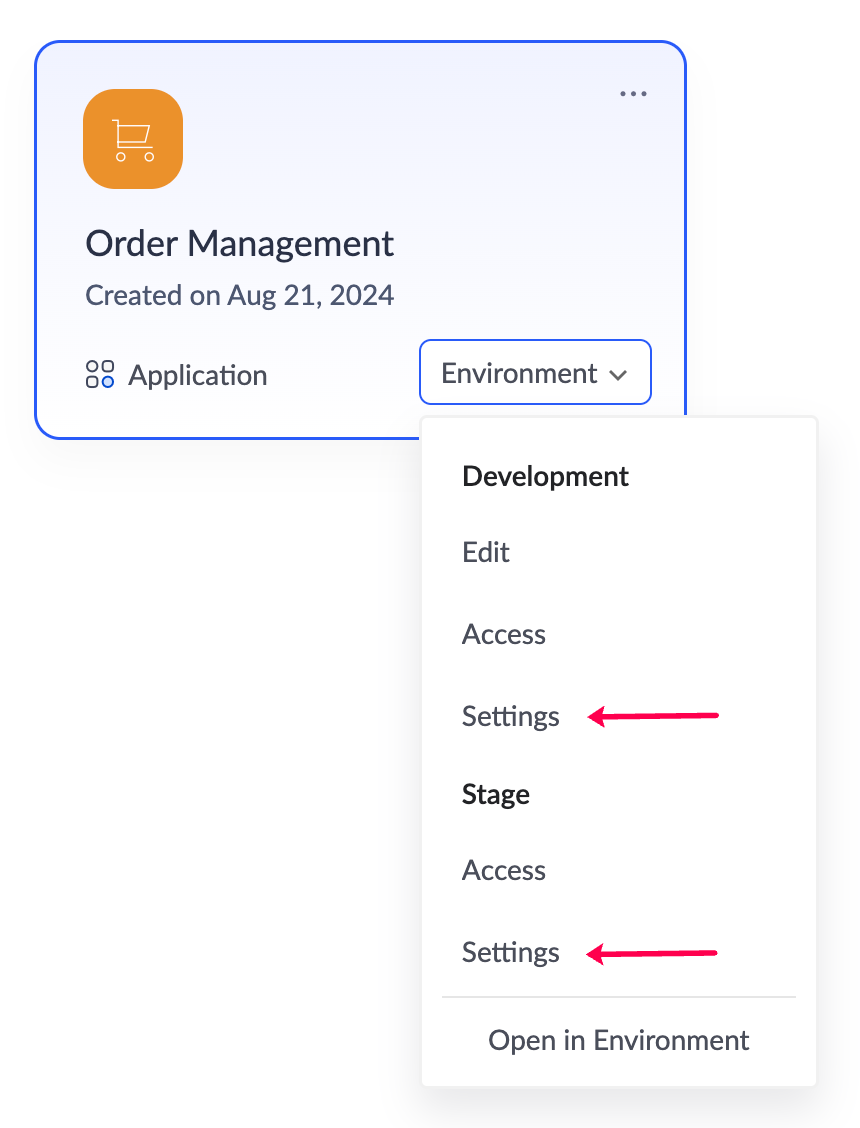Click the "Created on Aug 21, 2024" text
Image resolution: width=860 pixels, height=1128 pixels.
[240, 295]
